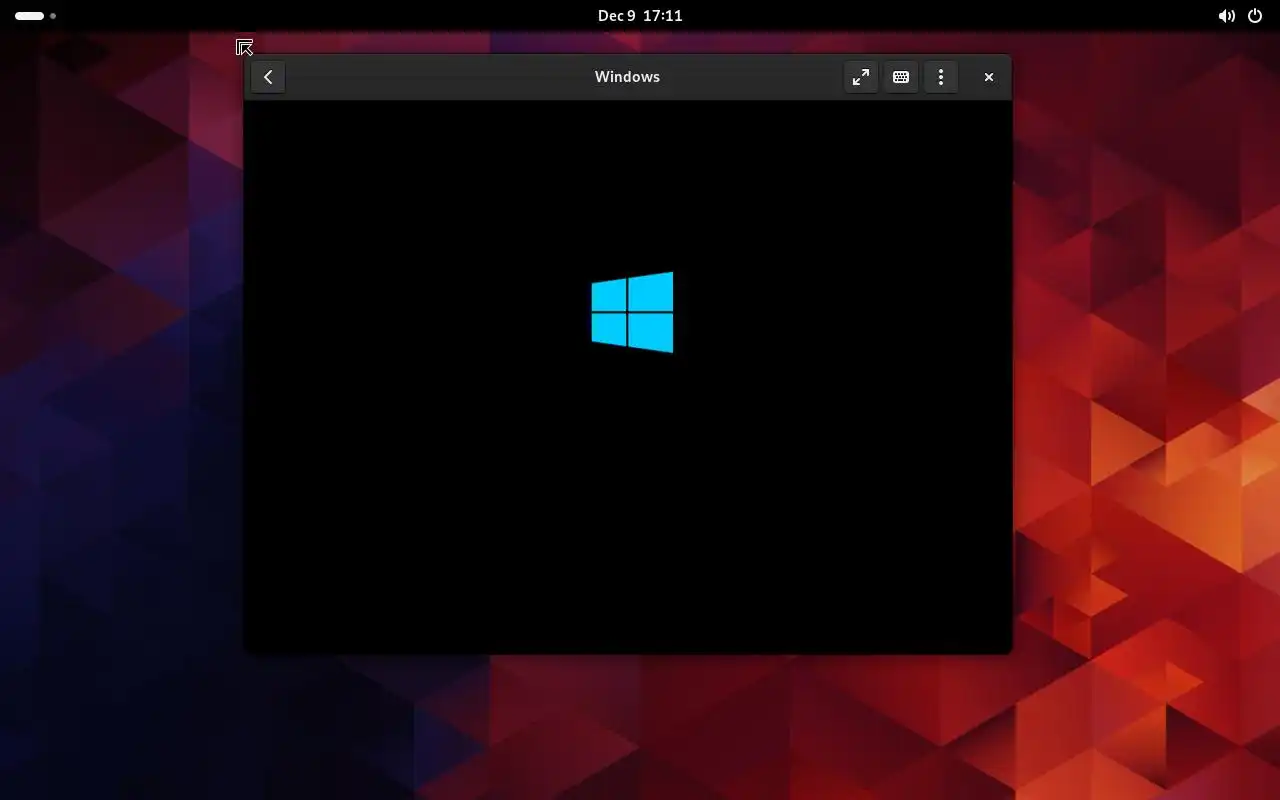This screenshot has height=800, width=1280.
Task: Open the three-dot actions menu
Action: click(x=941, y=77)
